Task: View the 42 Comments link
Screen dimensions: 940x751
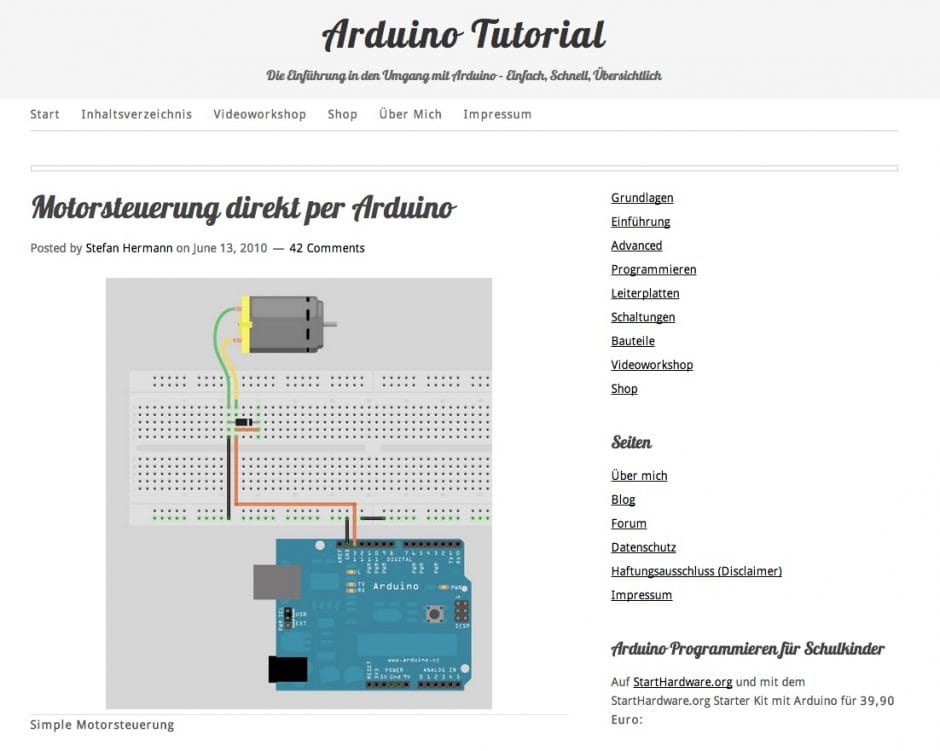Action: [327, 248]
